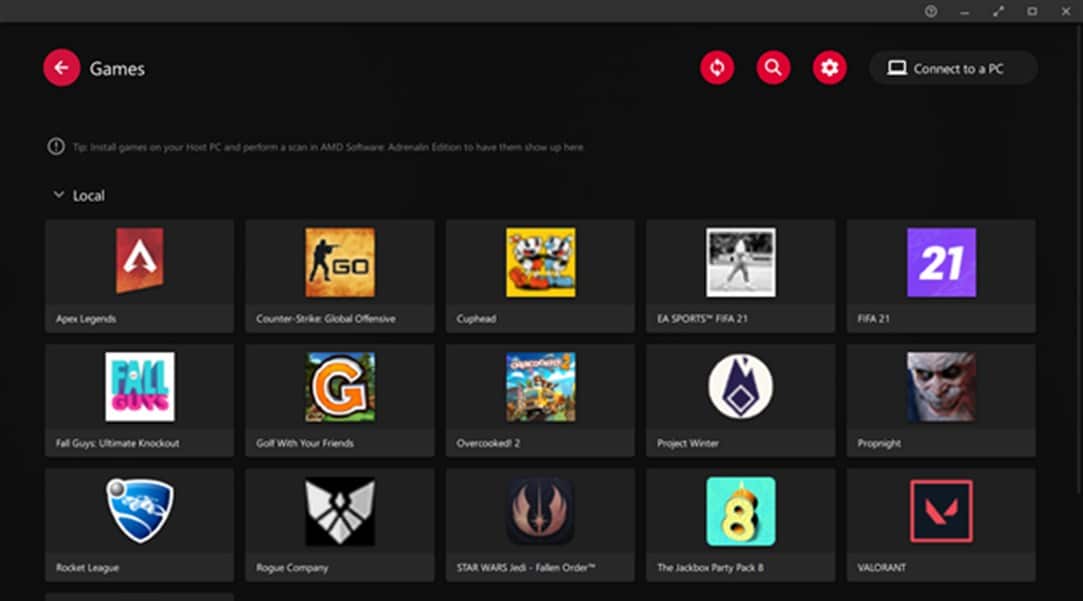Click the refresh games icon
Image resolution: width=1083 pixels, height=601 pixels.
pos(717,68)
